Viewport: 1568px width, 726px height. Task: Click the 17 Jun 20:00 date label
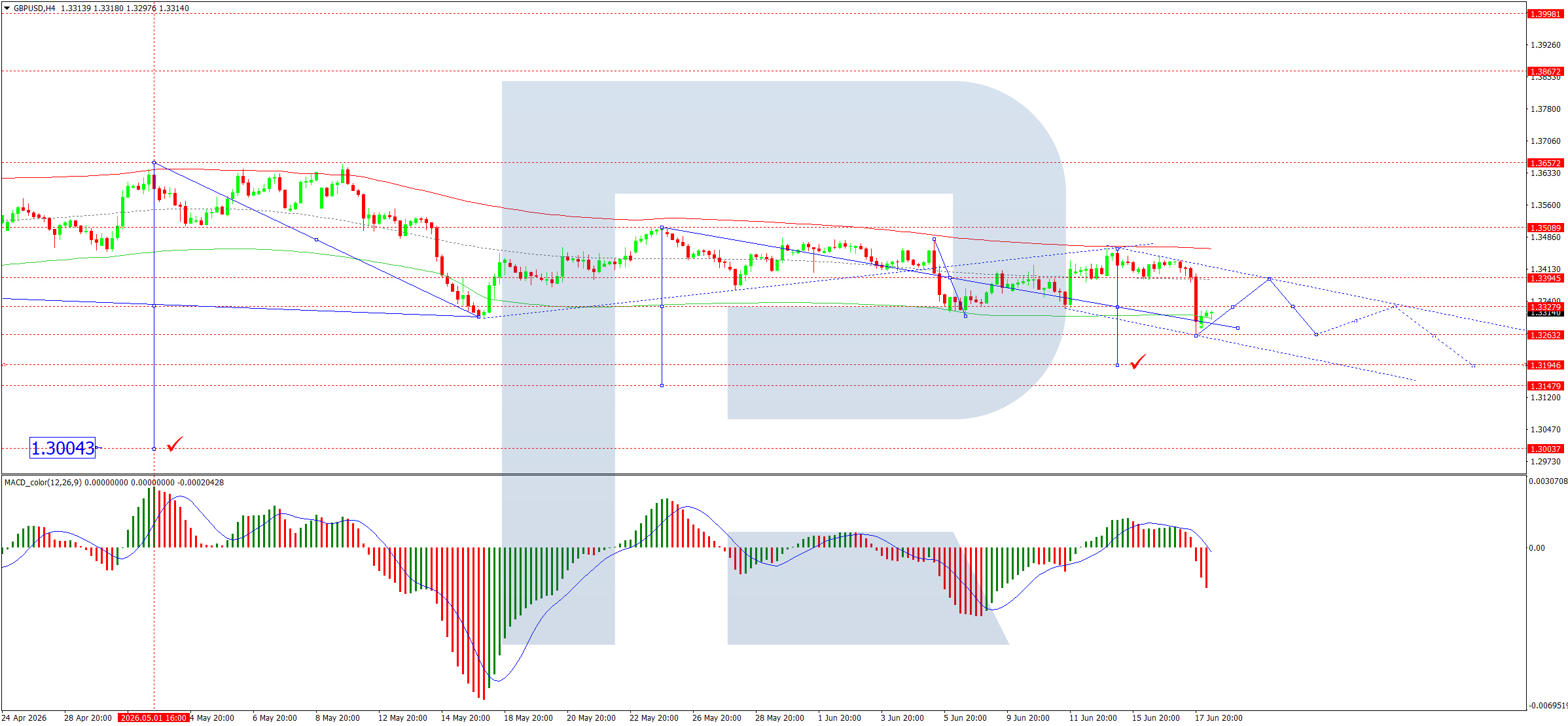click(1219, 718)
